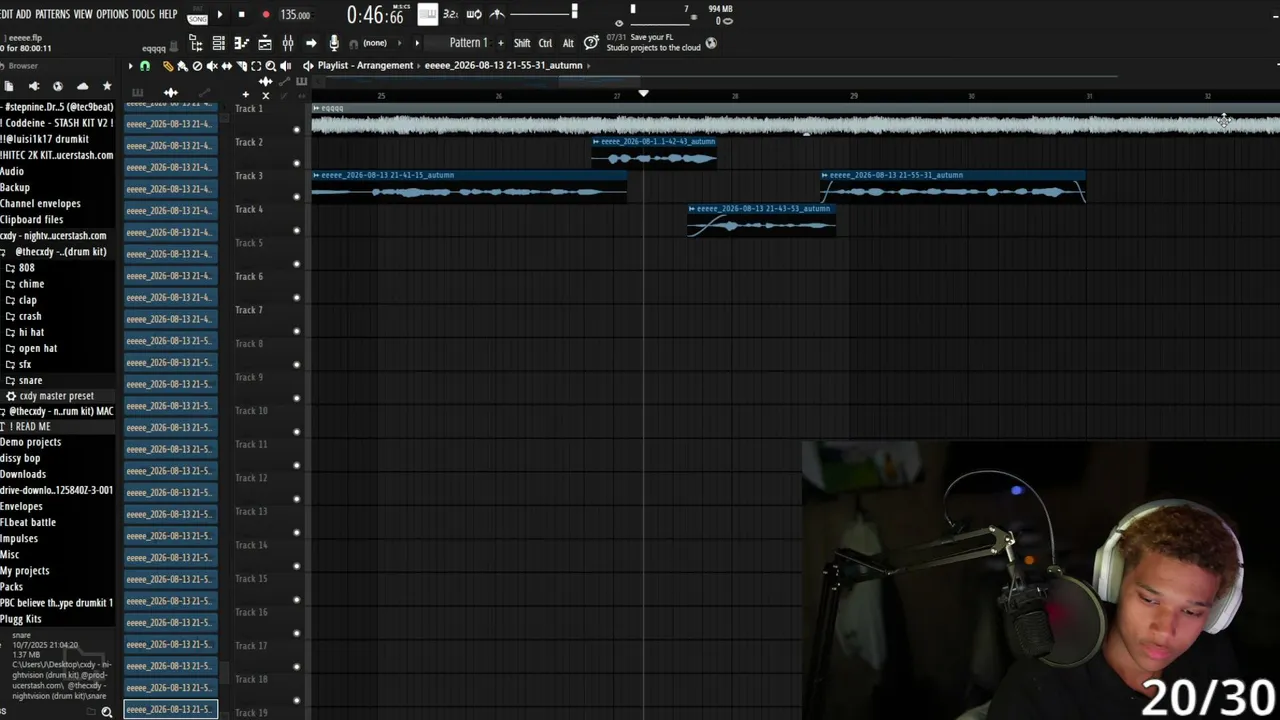Image resolution: width=1280 pixels, height=720 pixels.
Task: Select the Playback speaker tool
Action: [x=286, y=66]
